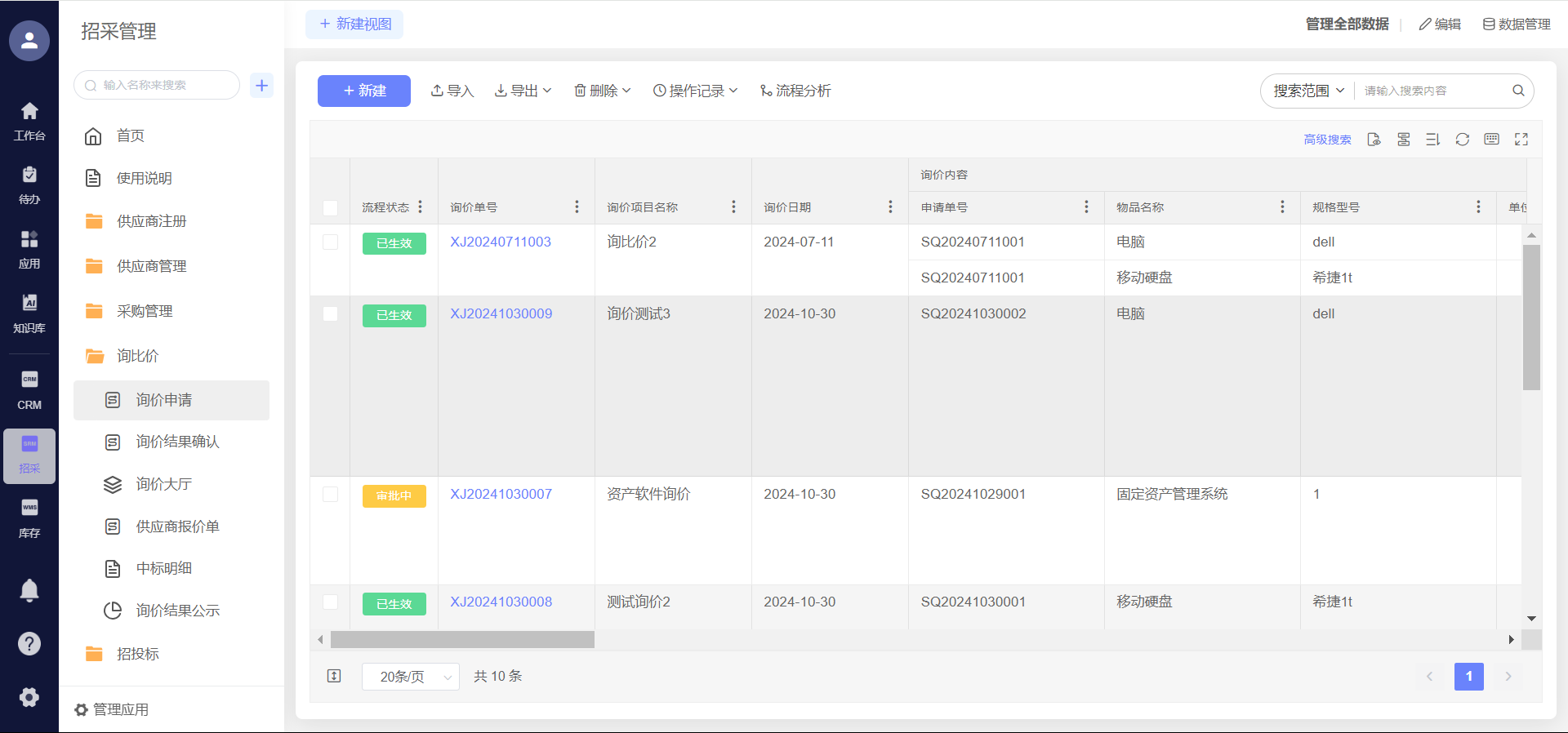Click the horizontal scrollbar under the table

click(462, 640)
